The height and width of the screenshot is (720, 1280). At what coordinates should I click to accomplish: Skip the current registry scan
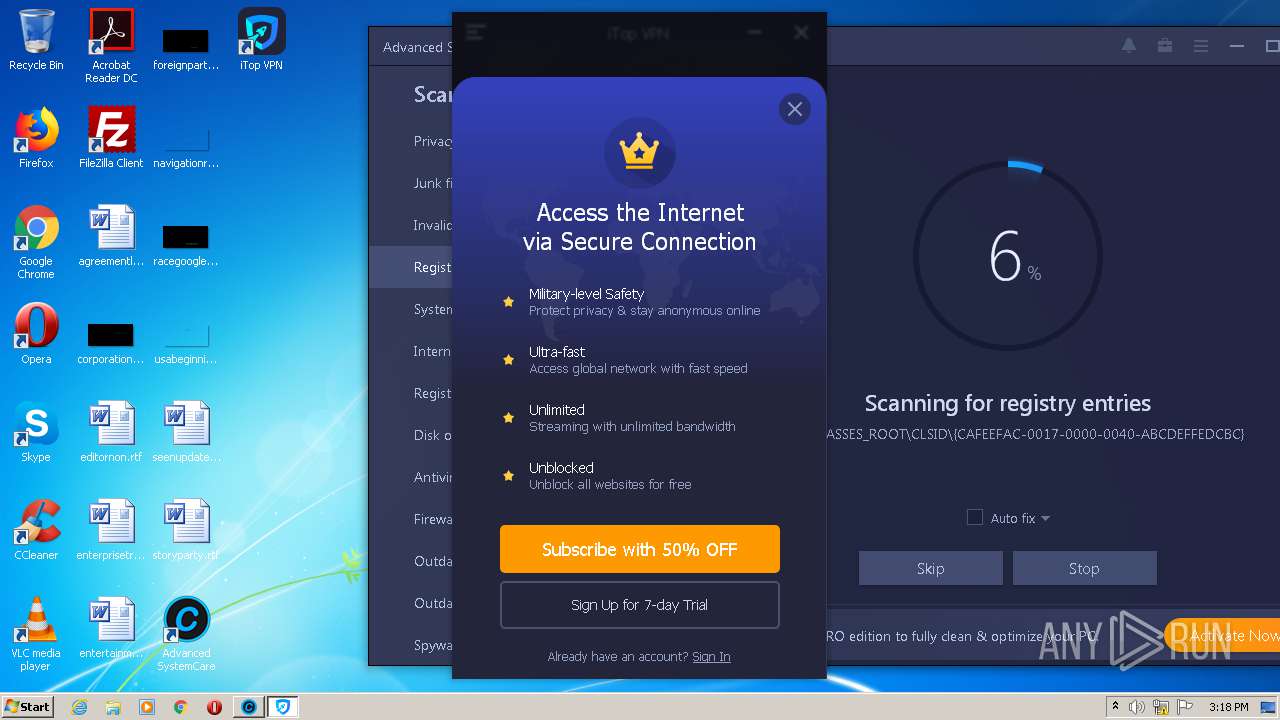click(930, 568)
